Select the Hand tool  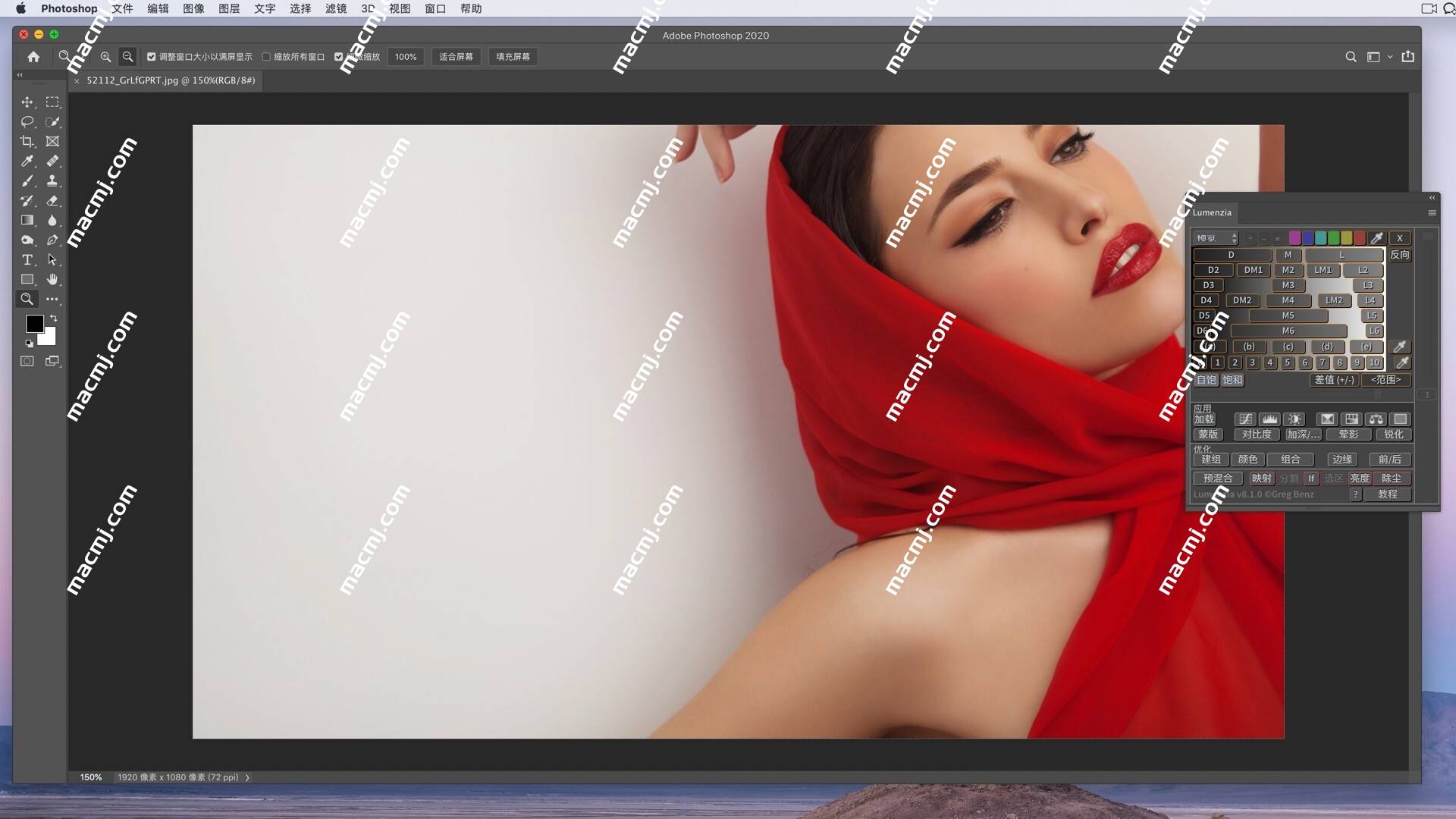pyautogui.click(x=52, y=280)
